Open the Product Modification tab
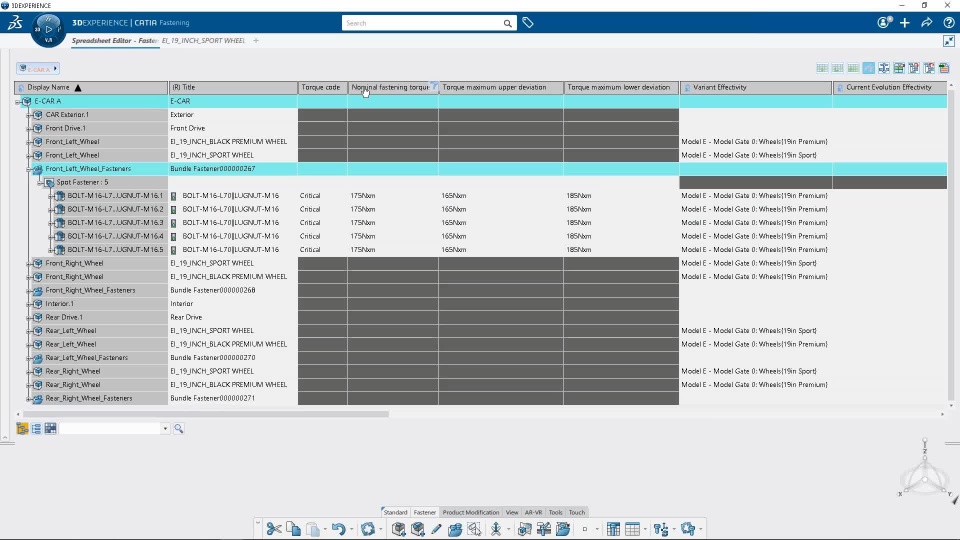Viewport: 960px width, 540px height. pos(471,512)
